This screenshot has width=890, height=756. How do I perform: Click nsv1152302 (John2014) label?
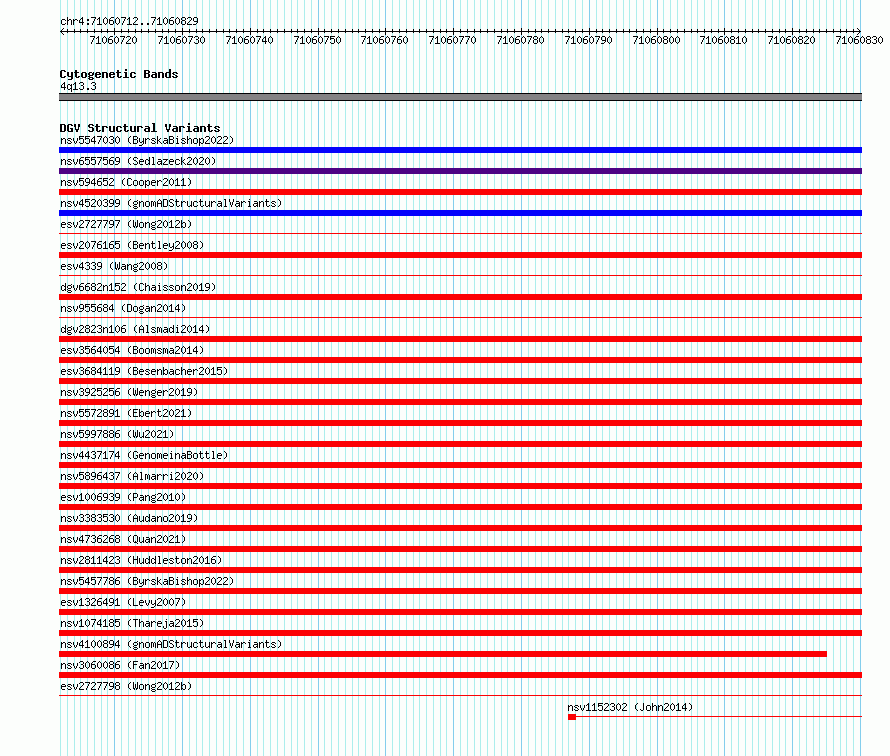point(630,707)
